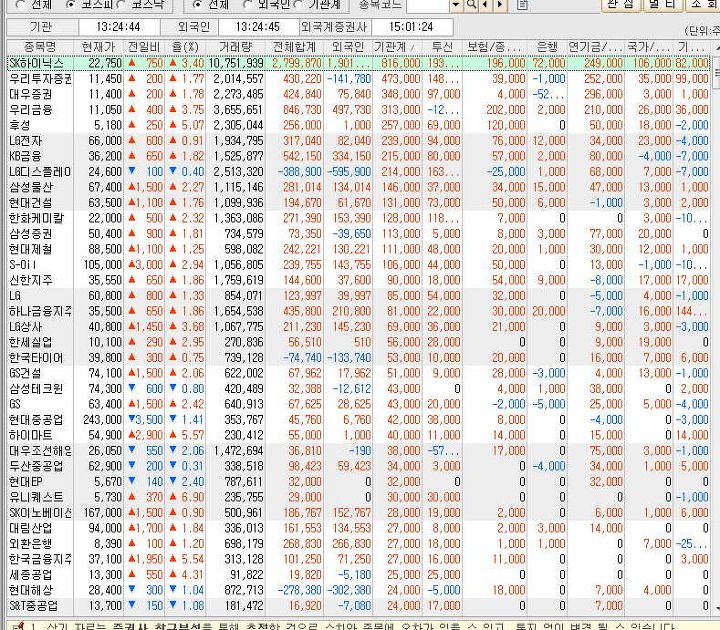The height and width of the screenshot is (630, 720).
Task: Select the LG디스플레이 row
Action: (x=359, y=172)
